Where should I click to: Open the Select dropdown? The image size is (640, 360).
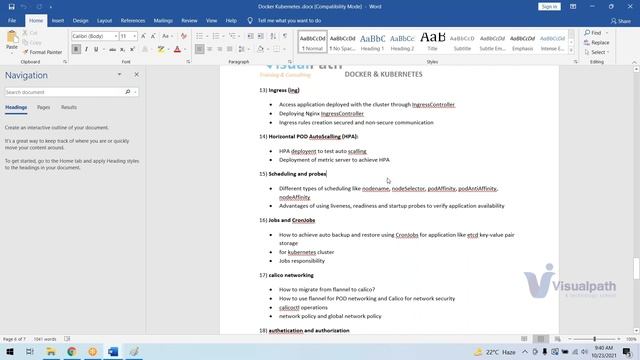(x=597, y=52)
